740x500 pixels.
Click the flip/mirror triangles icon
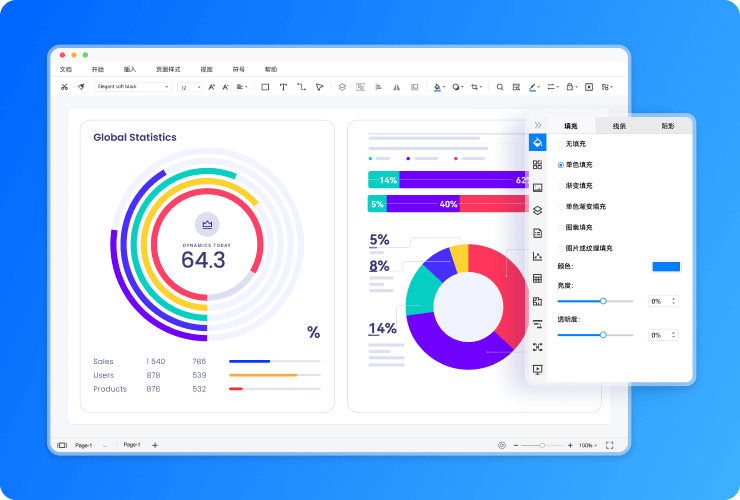[396, 87]
